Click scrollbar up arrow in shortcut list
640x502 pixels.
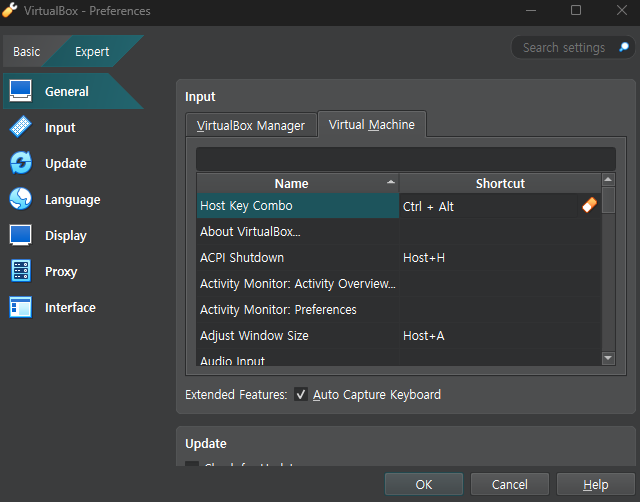pyautogui.click(x=608, y=180)
